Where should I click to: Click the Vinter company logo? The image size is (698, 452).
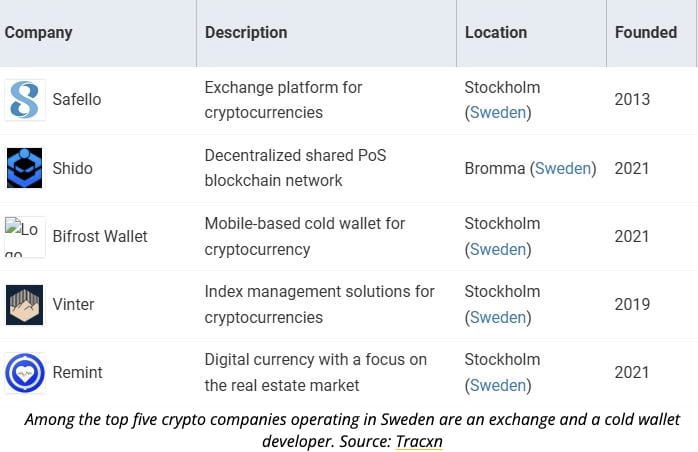(24, 304)
